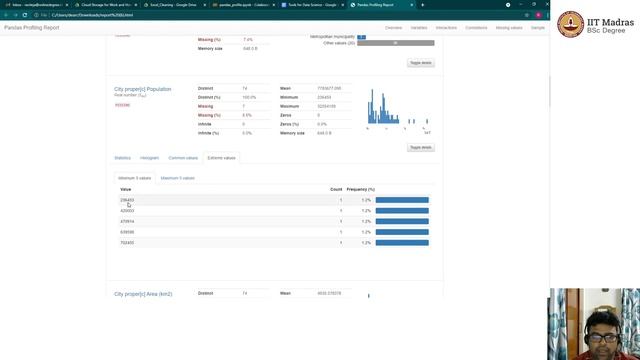Click the Zeros (%) label
640x360 pixels.
coord(289,124)
